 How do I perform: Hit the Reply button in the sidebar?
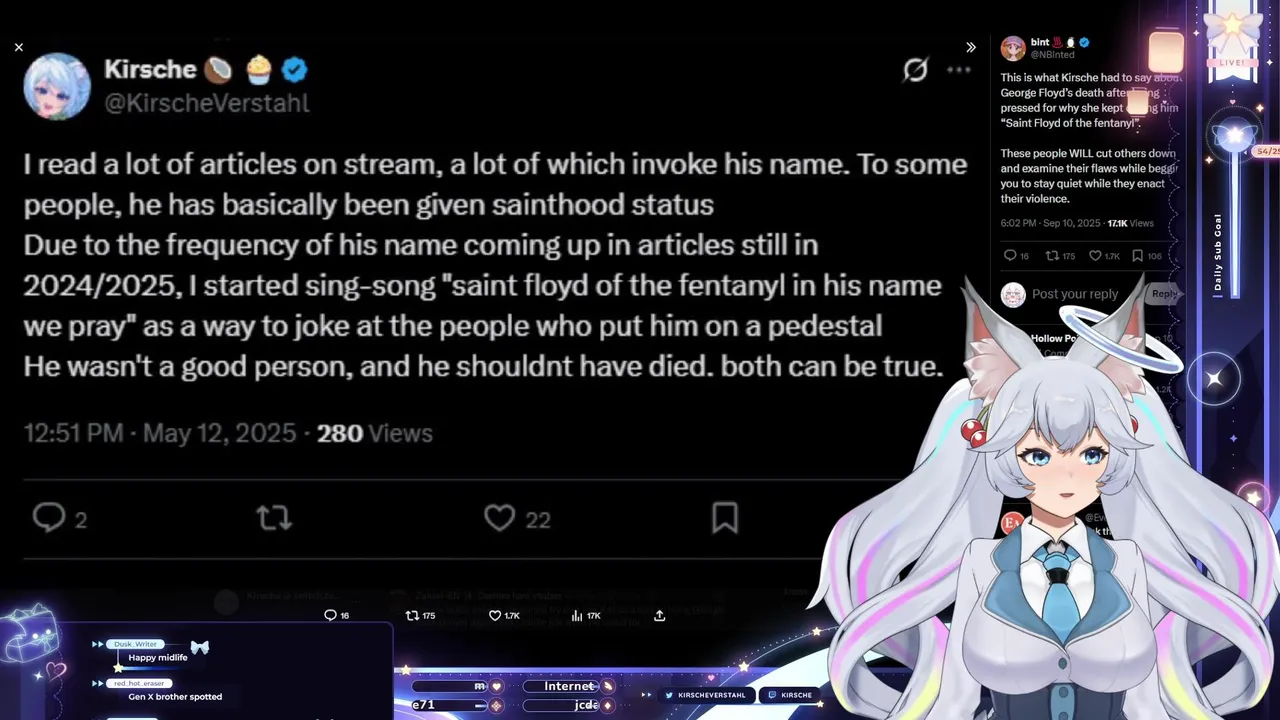[x=1164, y=294]
